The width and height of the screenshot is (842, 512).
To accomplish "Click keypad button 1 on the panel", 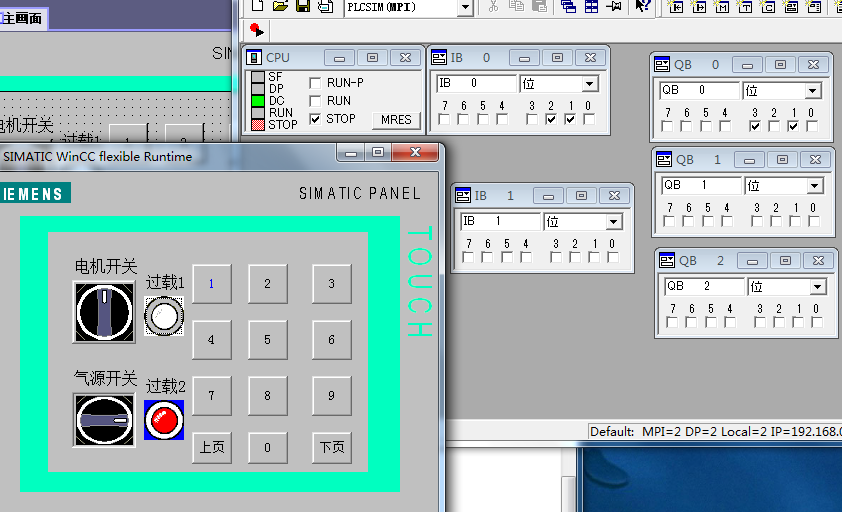I will pyautogui.click(x=212, y=284).
